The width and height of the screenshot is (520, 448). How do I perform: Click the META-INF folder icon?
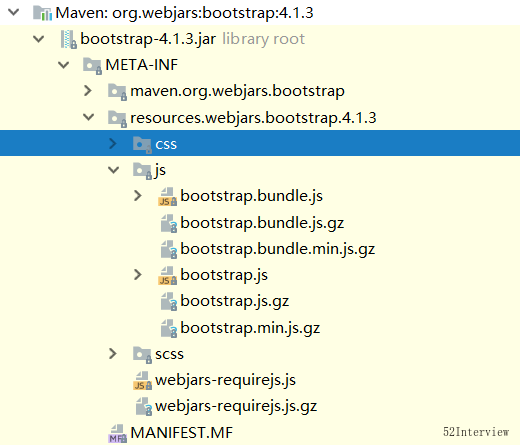92,66
